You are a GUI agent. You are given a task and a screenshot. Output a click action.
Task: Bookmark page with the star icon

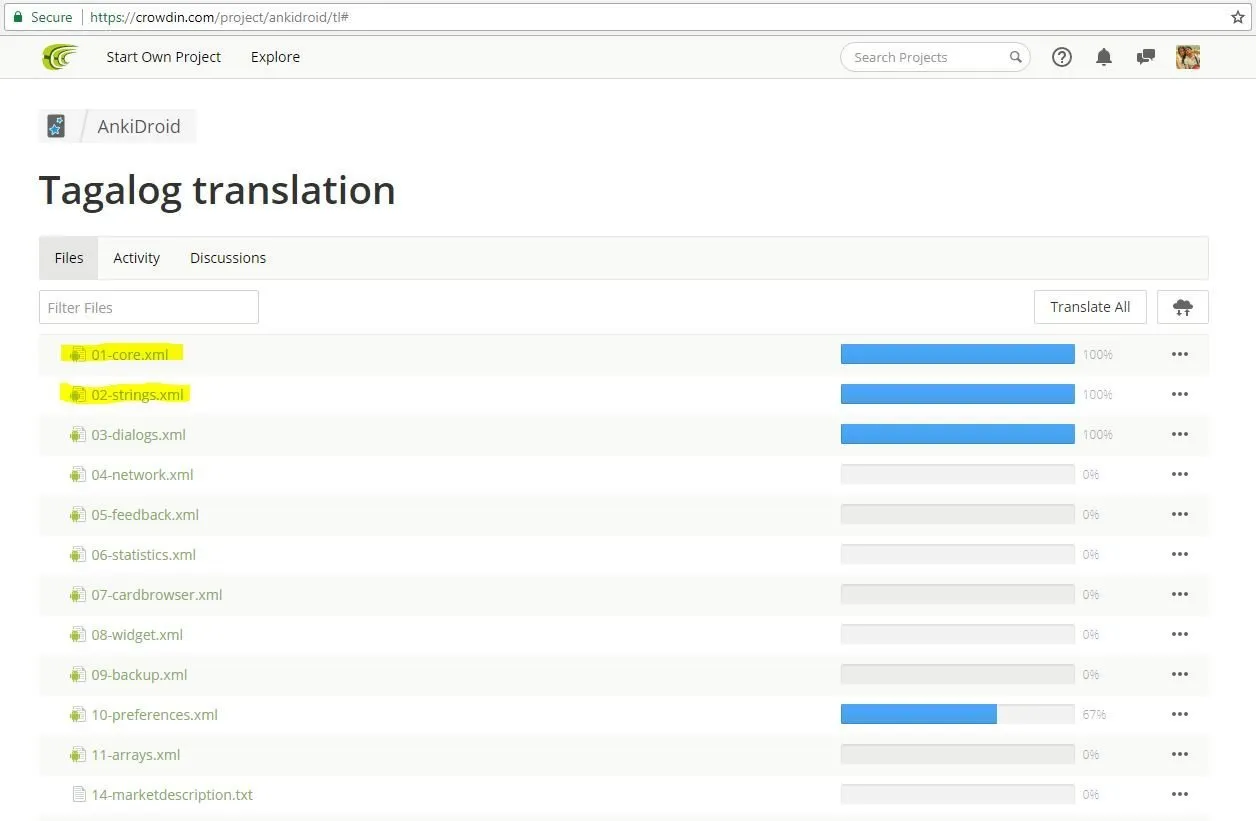(x=1238, y=17)
